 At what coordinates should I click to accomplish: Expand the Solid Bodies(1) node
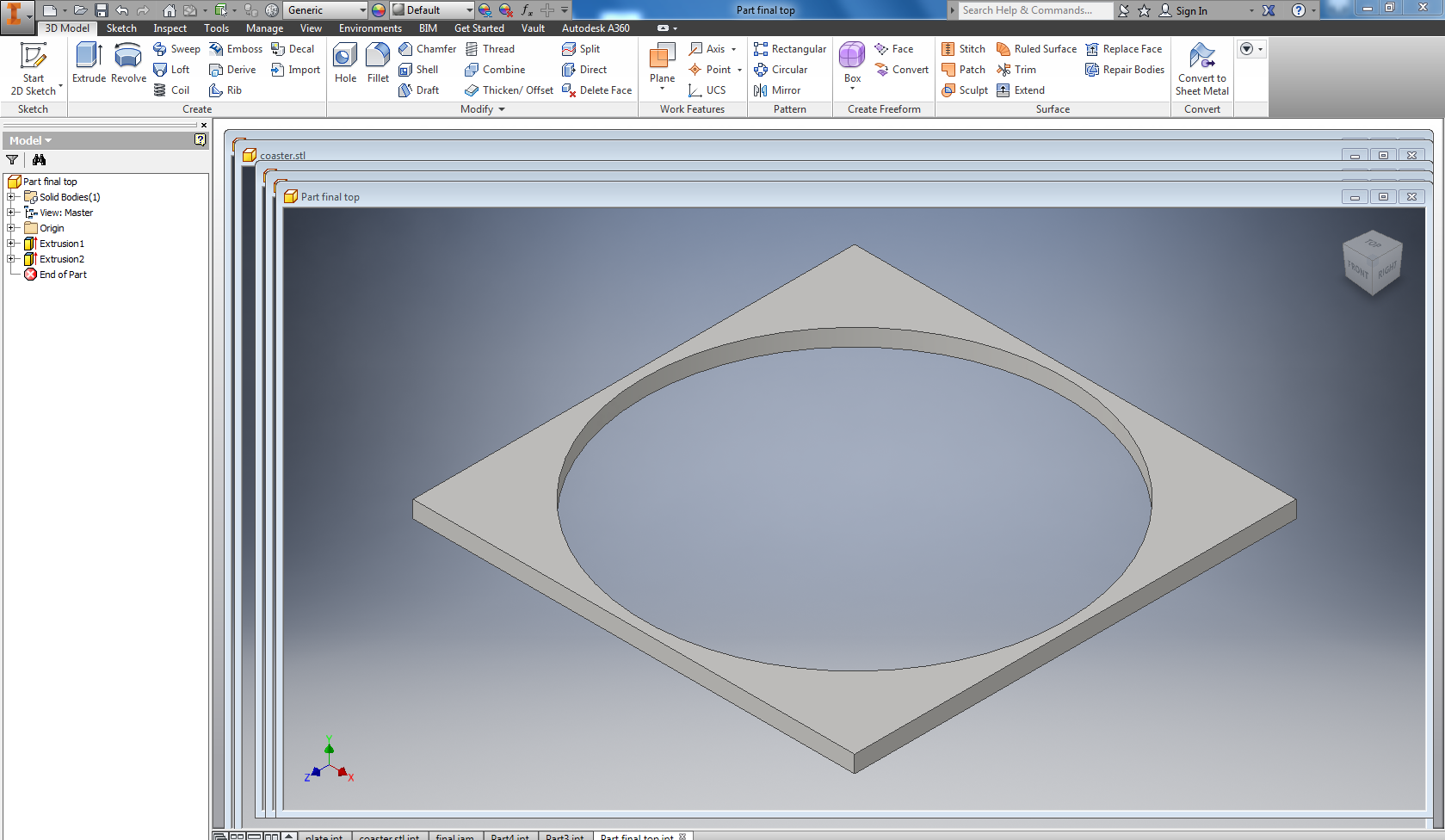tap(11, 197)
